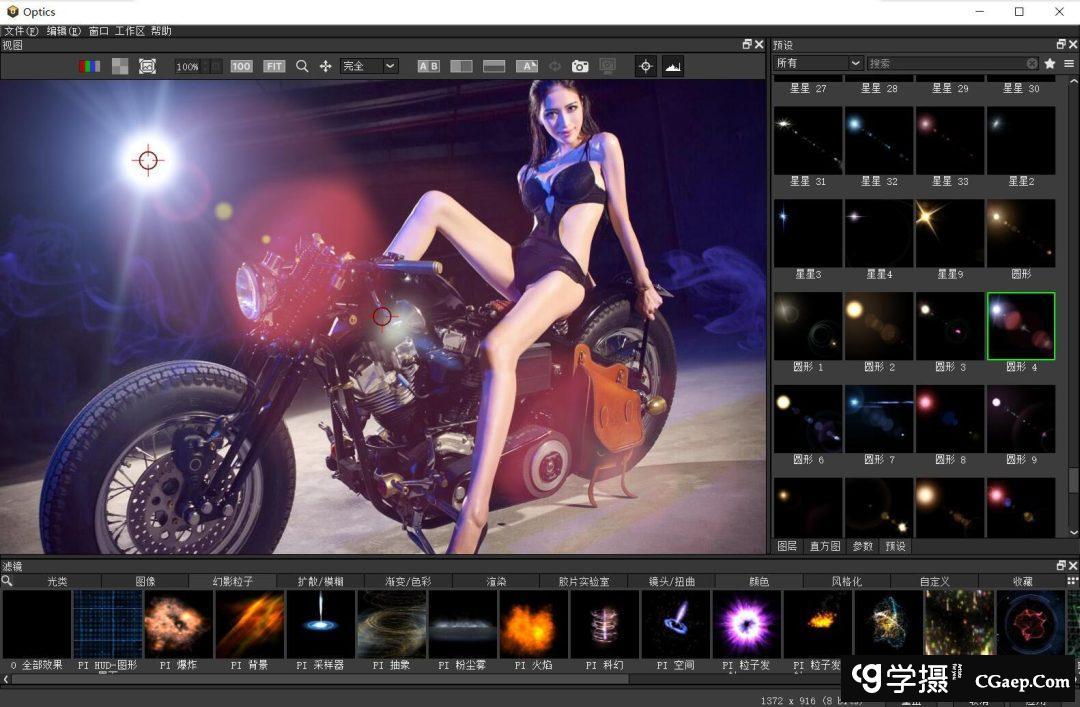Open the 所有 presets category dropdown
1080x707 pixels.
pos(818,63)
